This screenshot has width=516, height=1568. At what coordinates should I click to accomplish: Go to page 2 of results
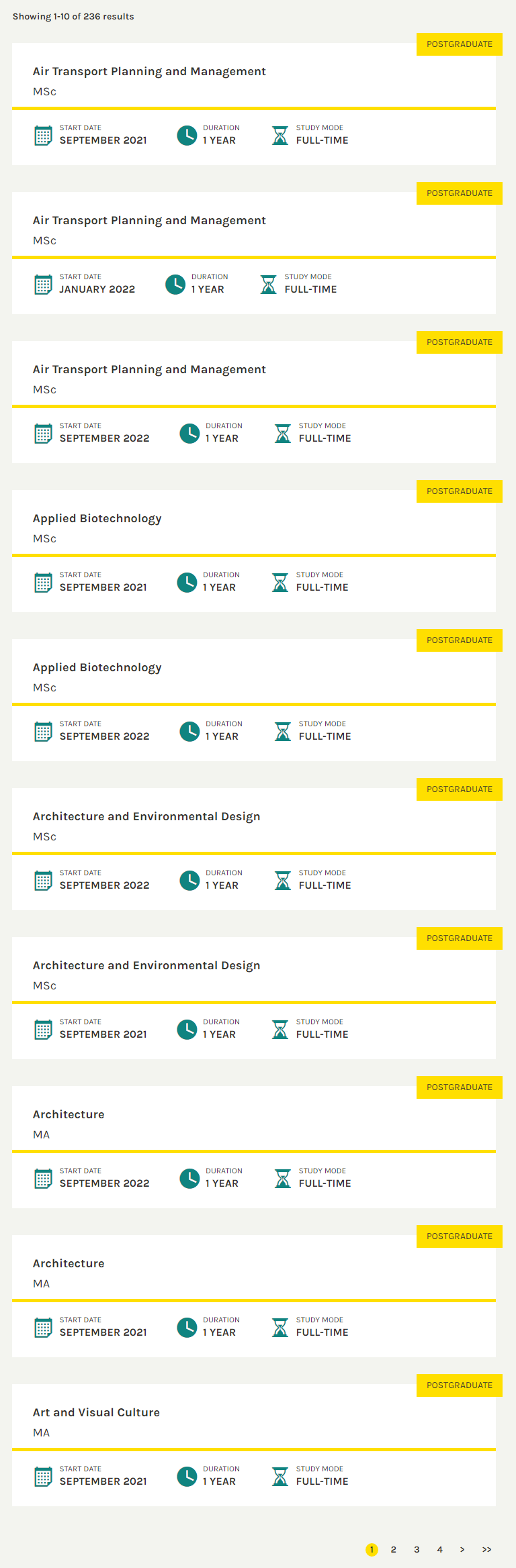tap(394, 1550)
